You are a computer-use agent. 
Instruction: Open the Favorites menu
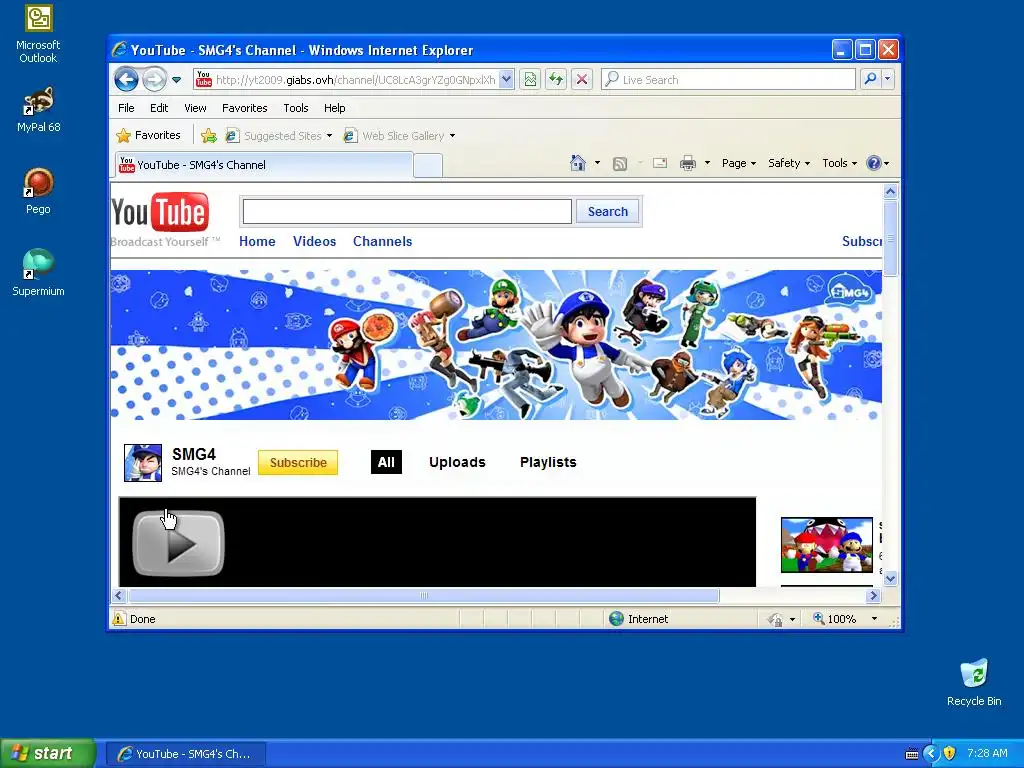(244, 108)
